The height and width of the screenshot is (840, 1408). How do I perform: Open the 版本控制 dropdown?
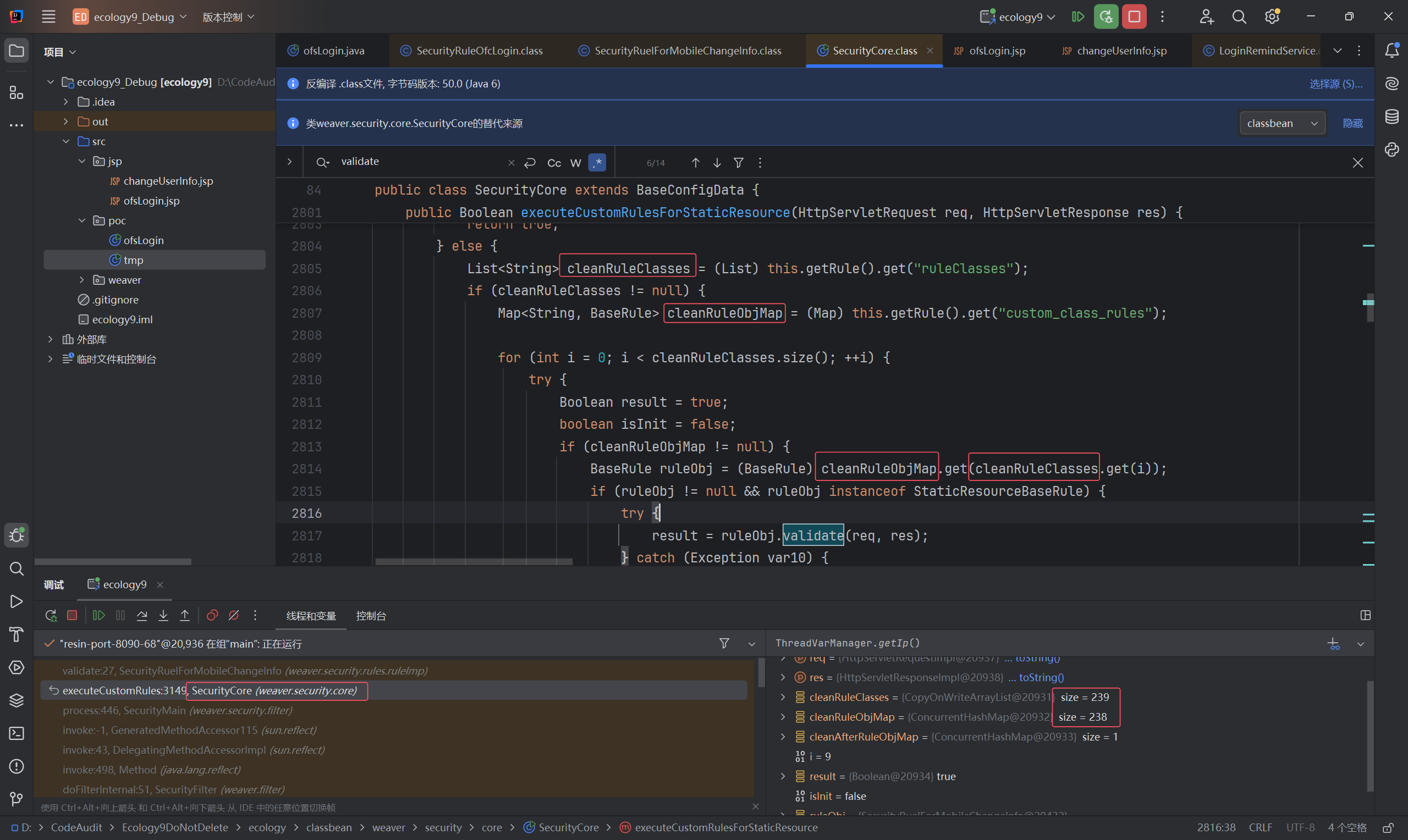(229, 17)
